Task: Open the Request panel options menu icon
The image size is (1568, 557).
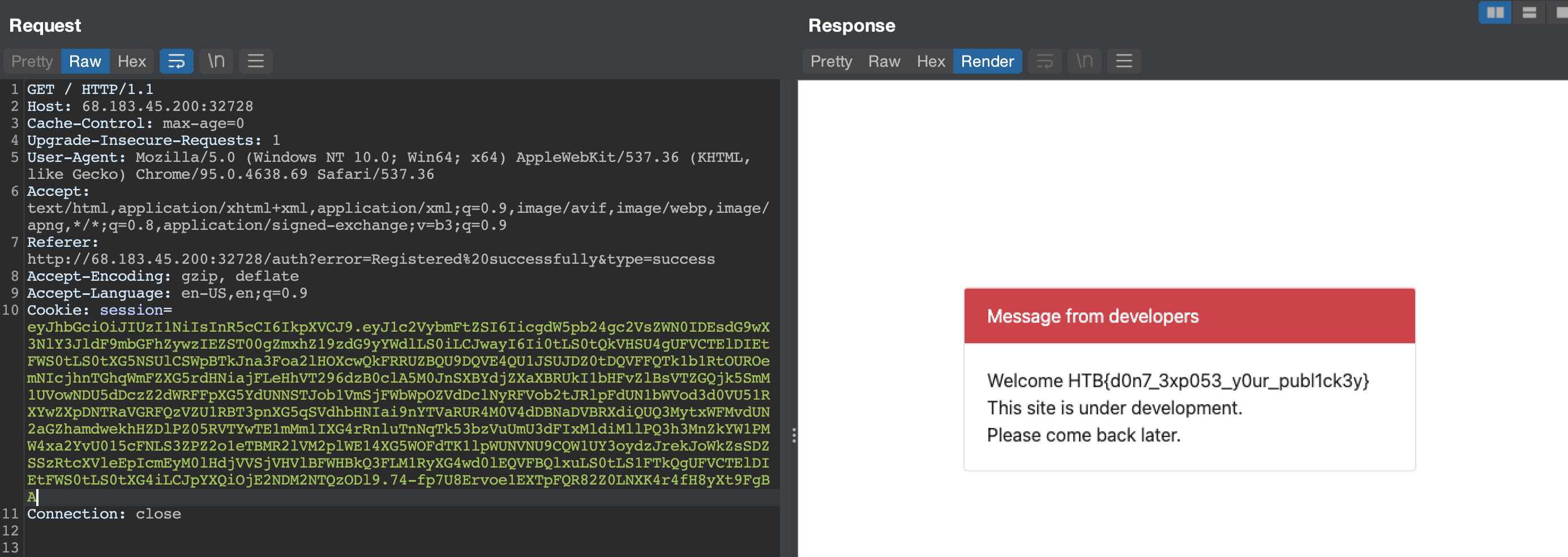Action: point(256,61)
